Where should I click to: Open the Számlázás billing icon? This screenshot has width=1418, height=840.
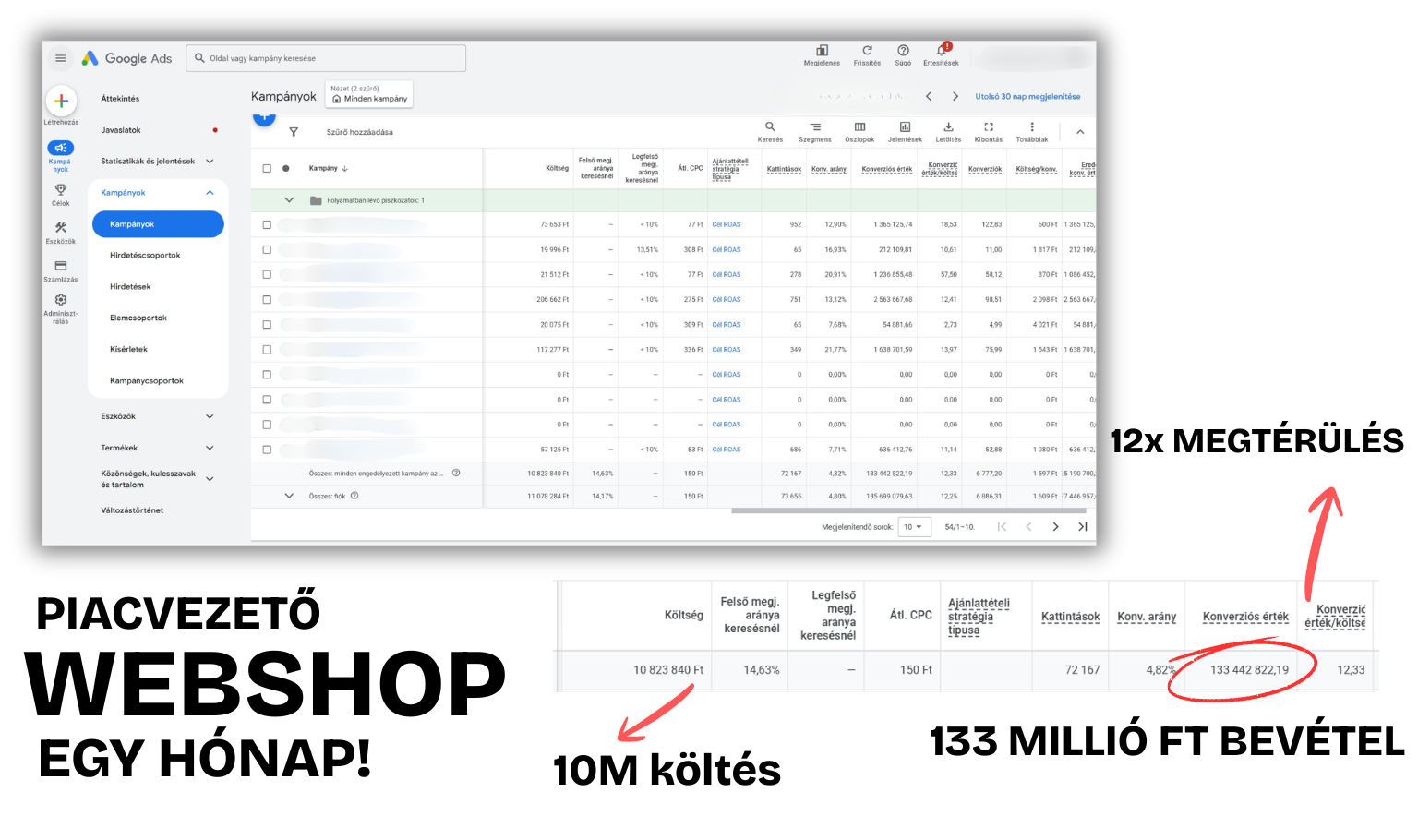(61, 266)
